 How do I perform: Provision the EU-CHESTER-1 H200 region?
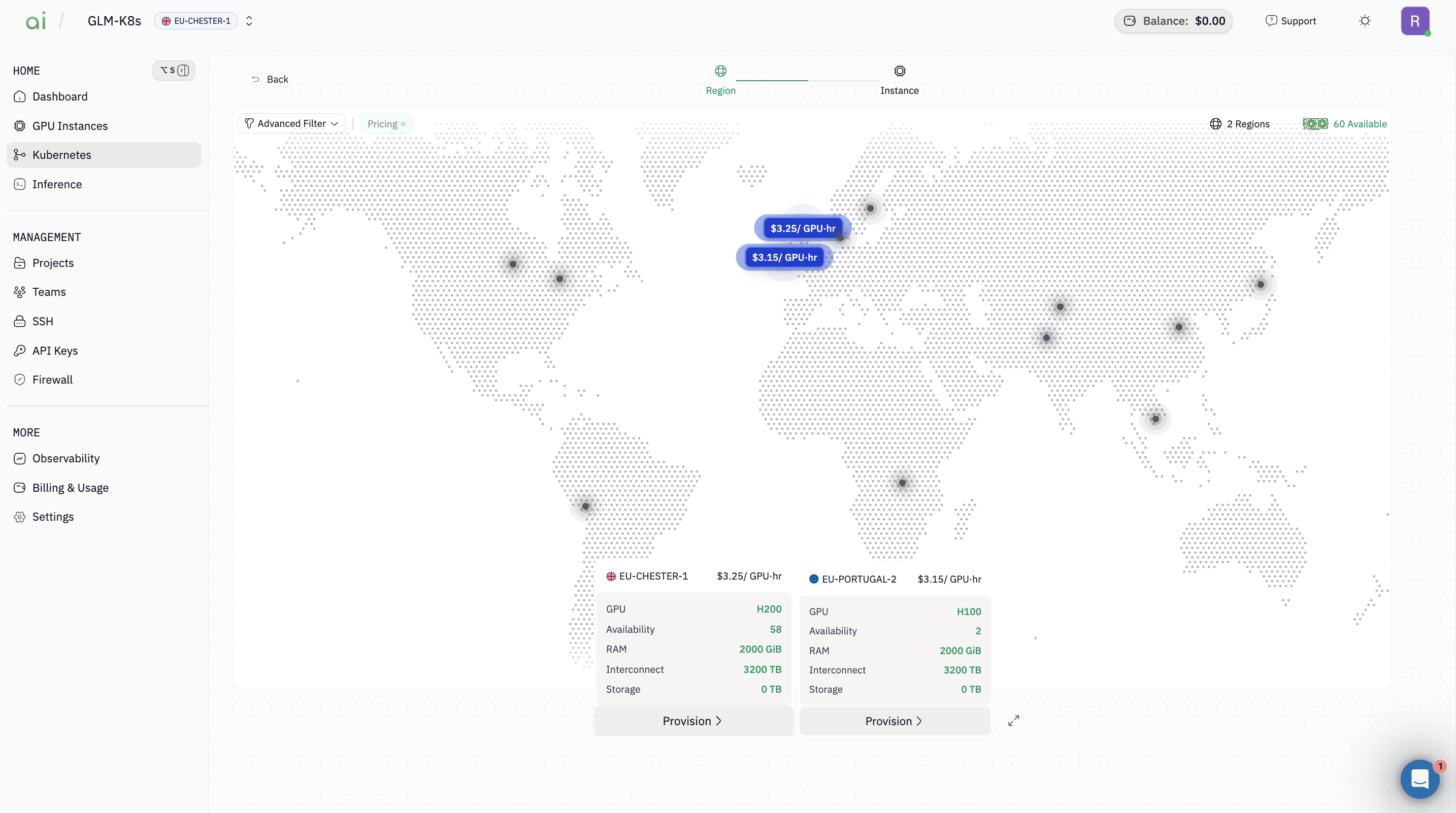pyautogui.click(x=692, y=721)
